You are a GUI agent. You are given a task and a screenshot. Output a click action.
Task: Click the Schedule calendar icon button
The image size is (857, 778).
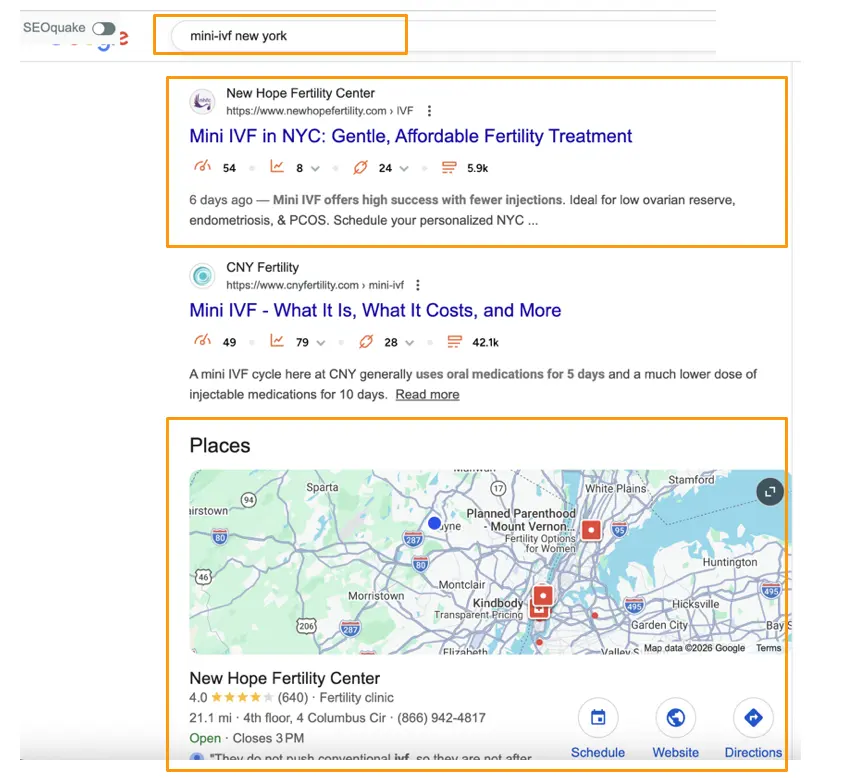598,718
